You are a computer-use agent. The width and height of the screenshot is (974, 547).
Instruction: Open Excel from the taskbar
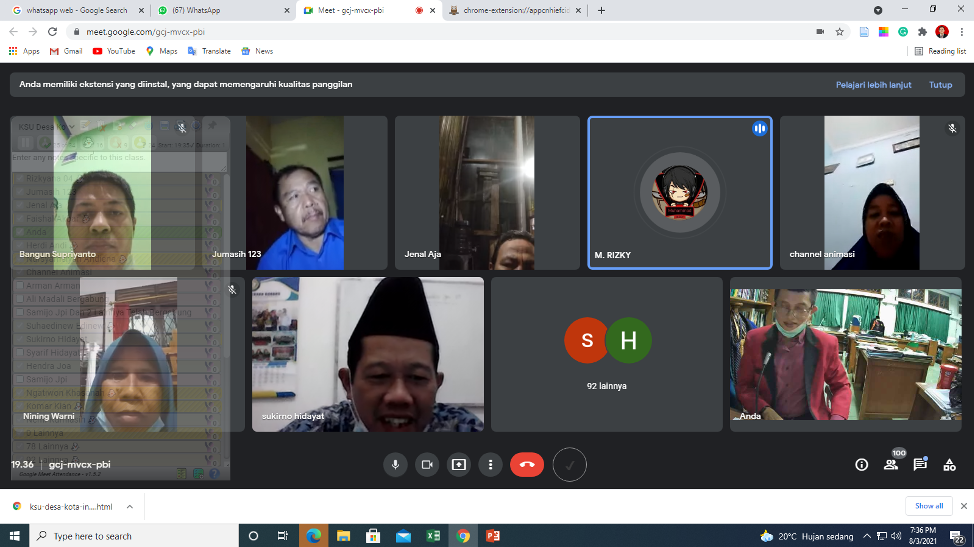(x=433, y=536)
